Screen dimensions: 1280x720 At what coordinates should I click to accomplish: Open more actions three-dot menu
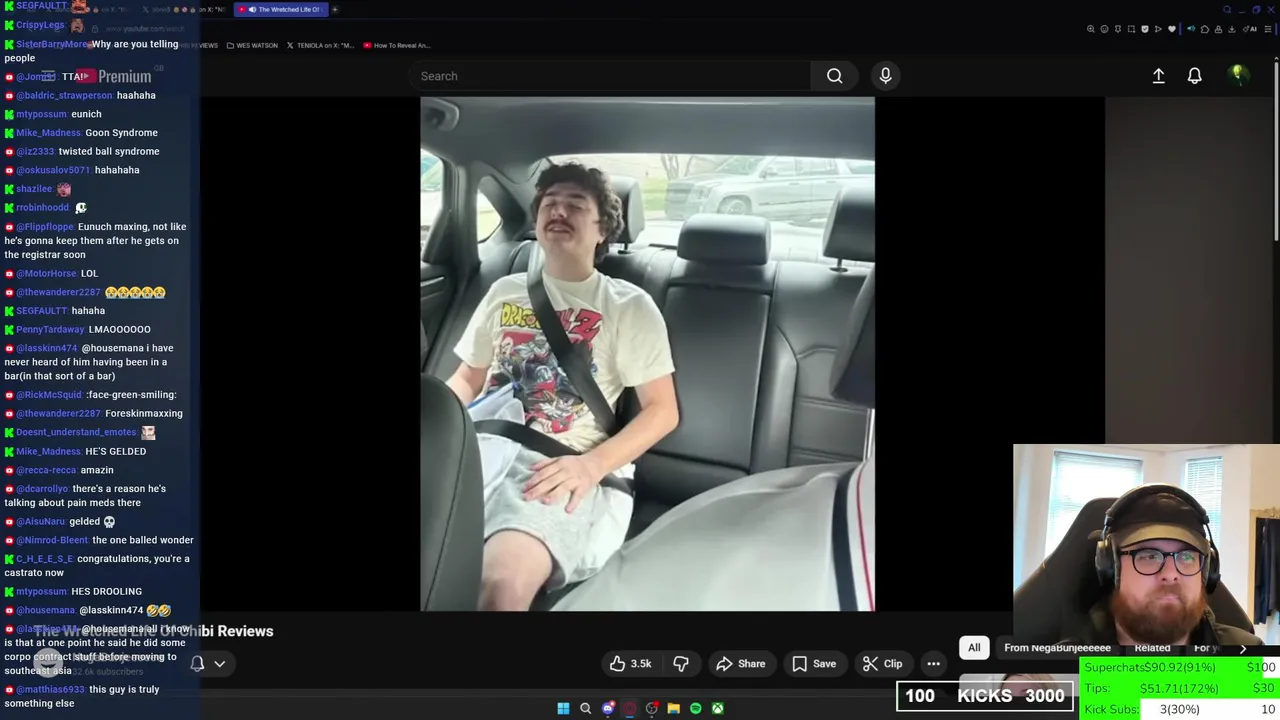coord(933,663)
